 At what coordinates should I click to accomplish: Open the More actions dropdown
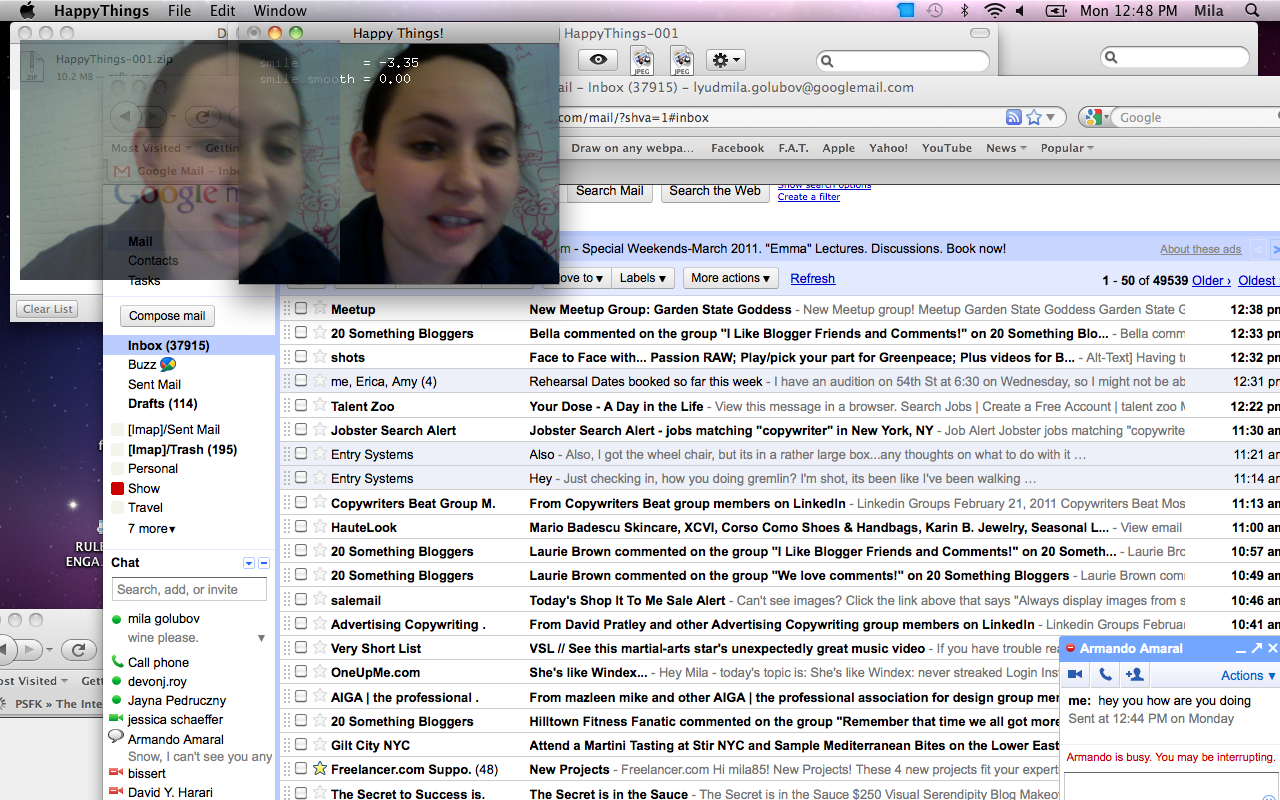730,278
